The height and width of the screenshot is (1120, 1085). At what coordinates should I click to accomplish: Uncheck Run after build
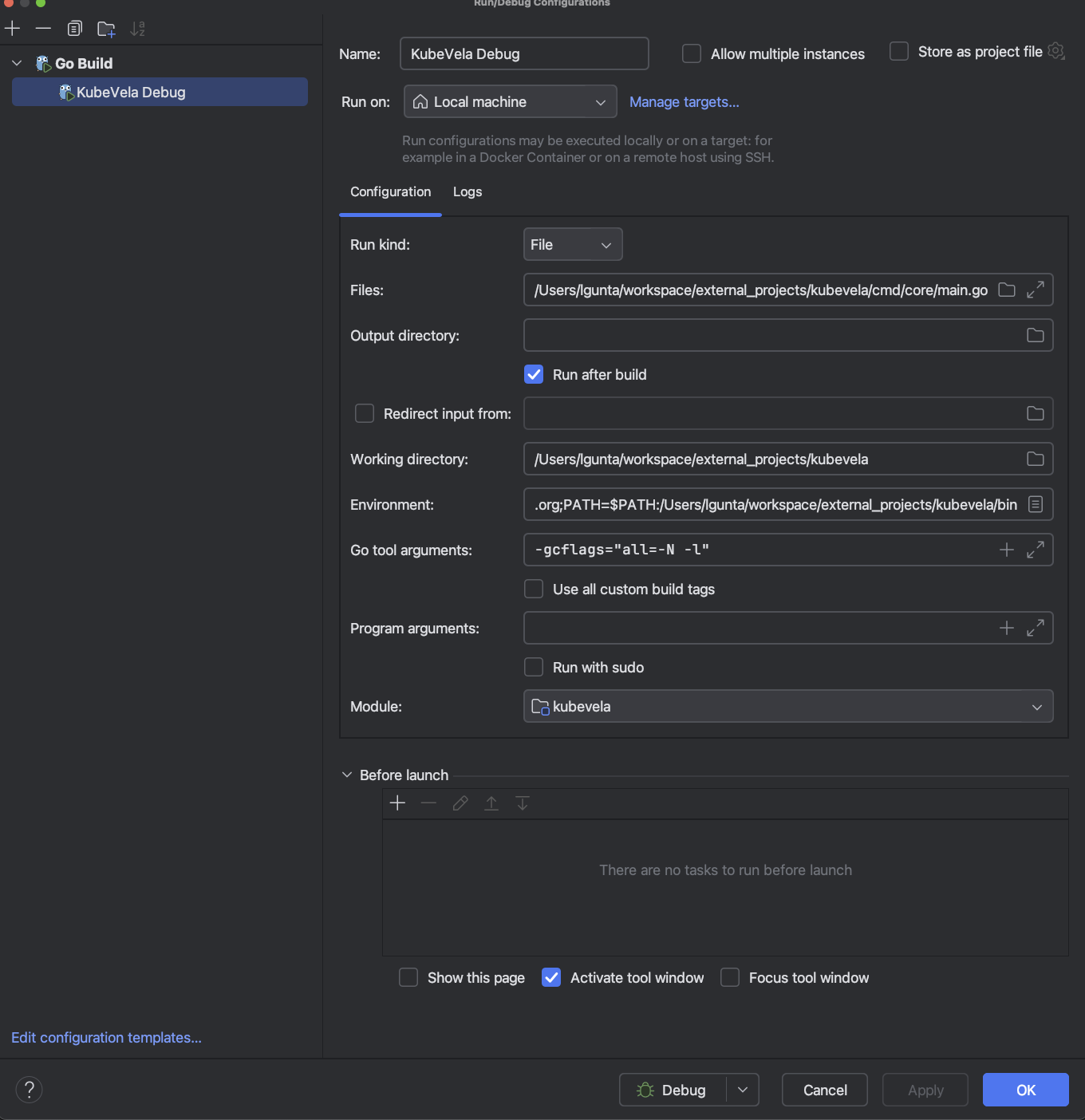[x=533, y=374]
